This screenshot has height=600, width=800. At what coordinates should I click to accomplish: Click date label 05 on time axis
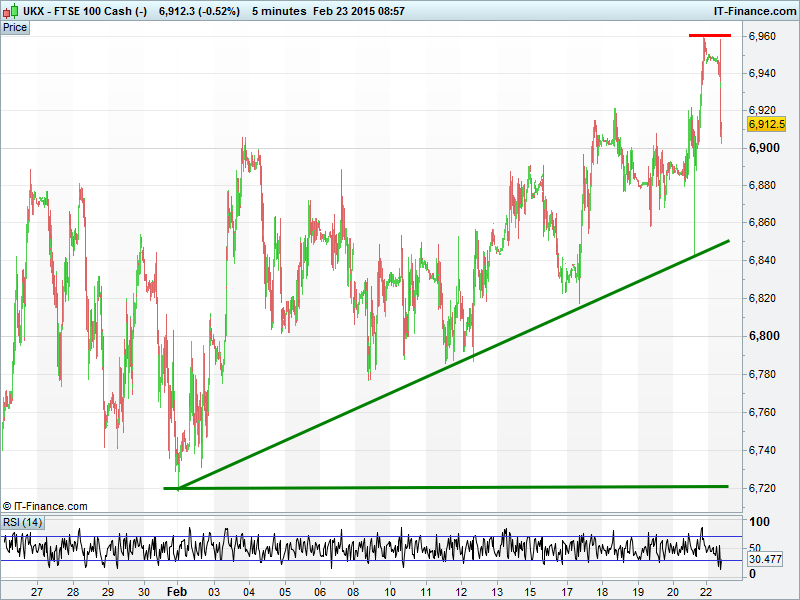click(285, 592)
